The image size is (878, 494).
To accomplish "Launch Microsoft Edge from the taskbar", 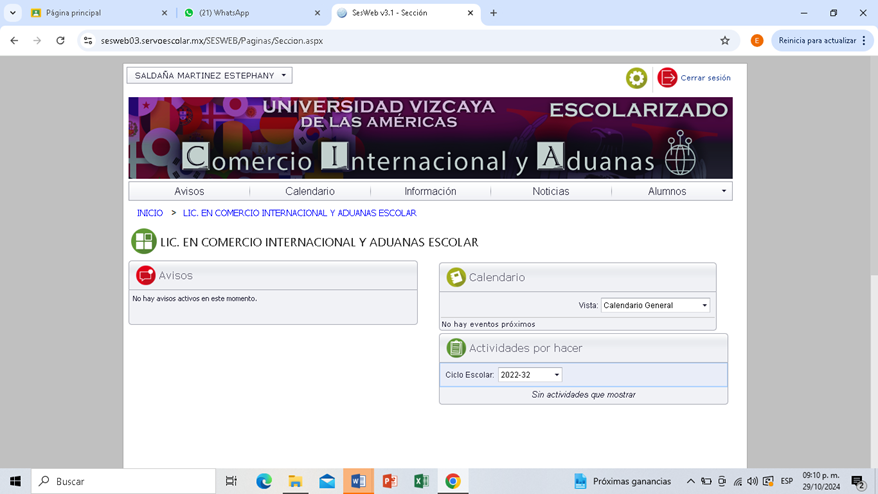I will pos(264,481).
